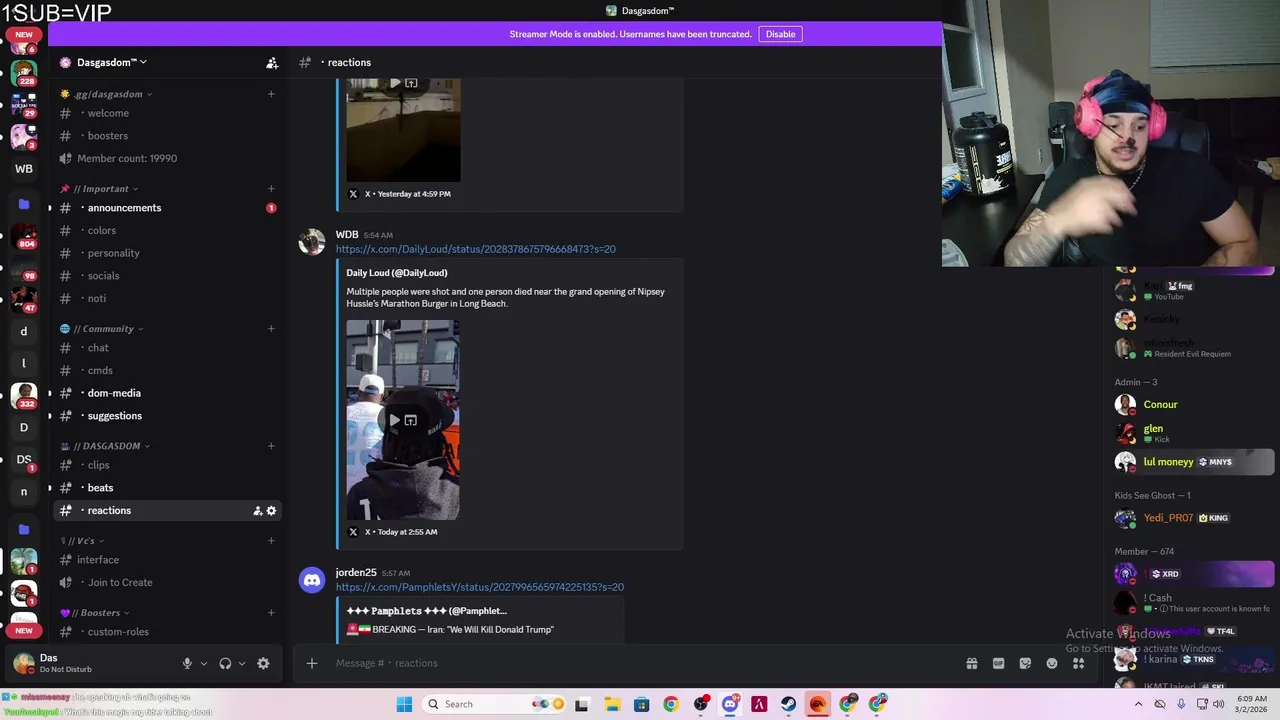
Task: Click the plus attachment button in message bar
Action: pos(312,663)
